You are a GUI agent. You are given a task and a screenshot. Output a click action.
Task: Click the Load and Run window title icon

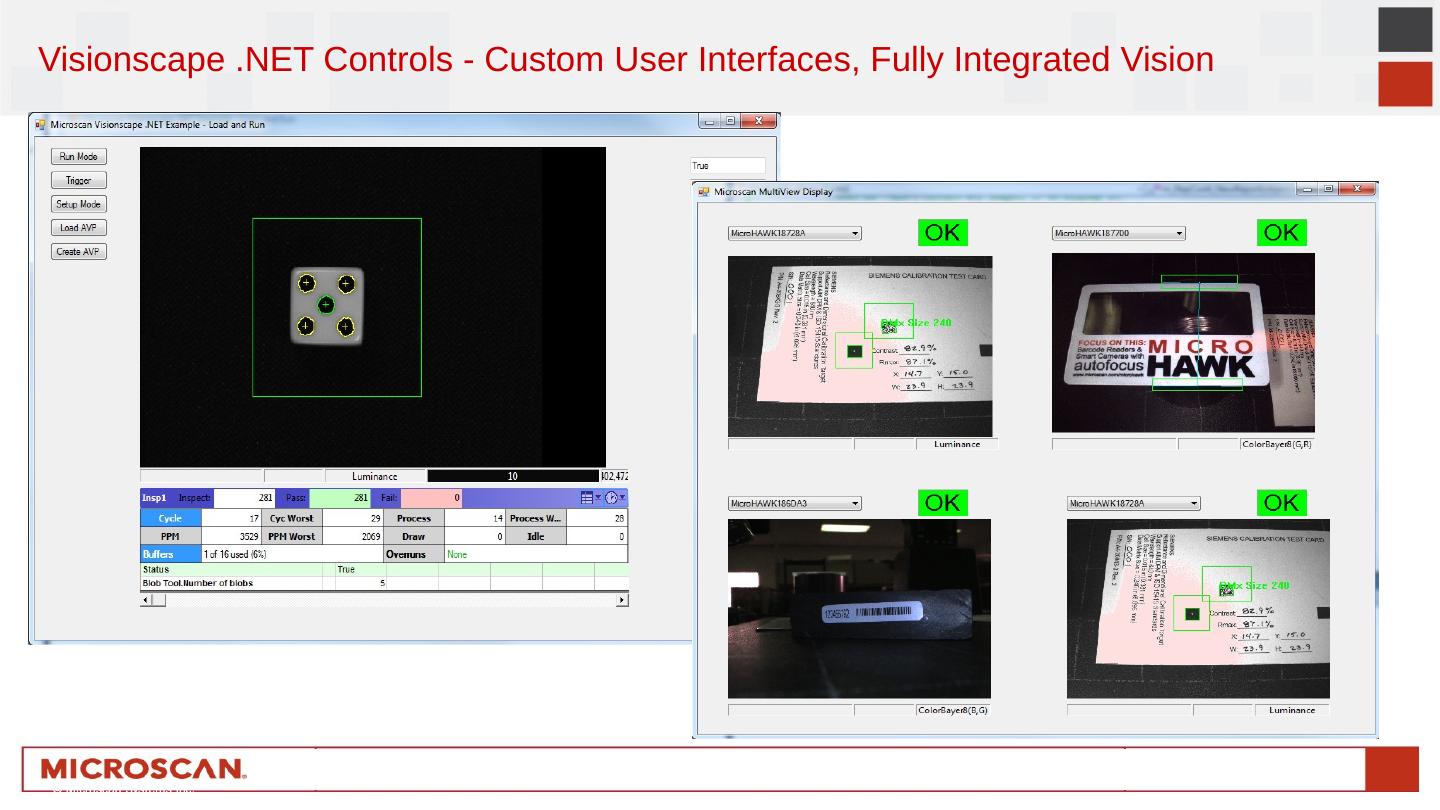pyautogui.click(x=41, y=125)
